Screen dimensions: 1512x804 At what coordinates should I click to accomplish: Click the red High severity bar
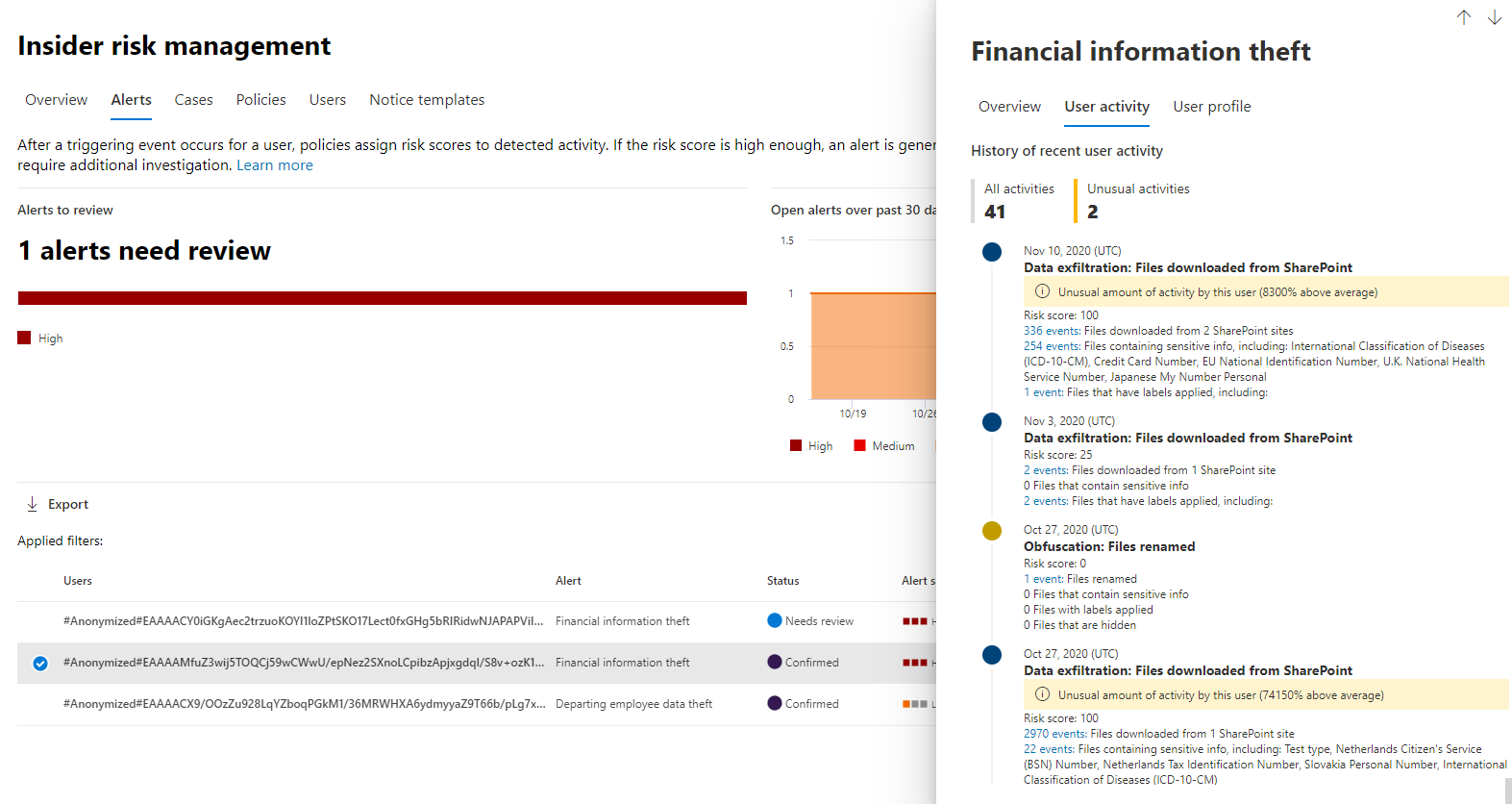point(382,298)
